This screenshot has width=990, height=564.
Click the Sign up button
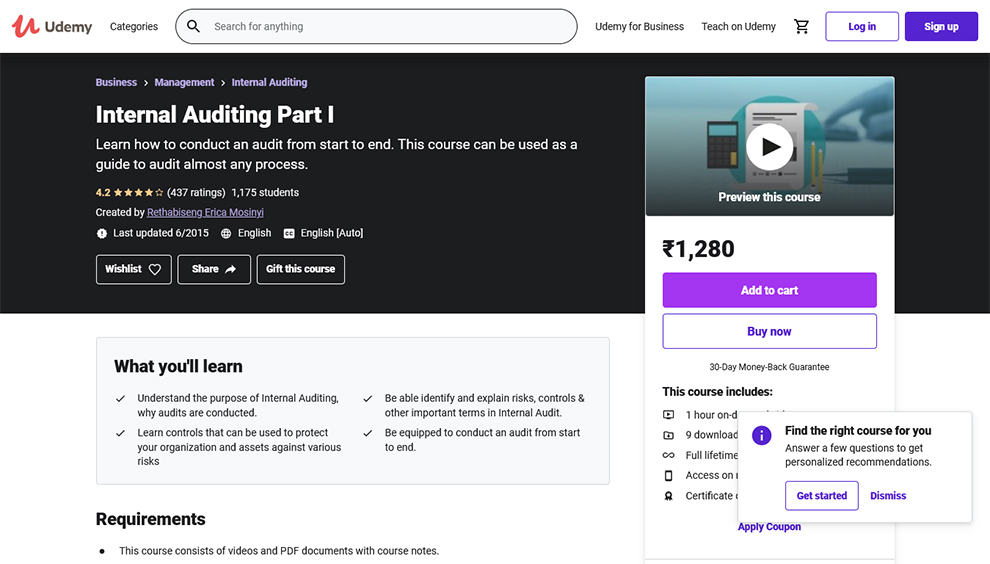941,27
